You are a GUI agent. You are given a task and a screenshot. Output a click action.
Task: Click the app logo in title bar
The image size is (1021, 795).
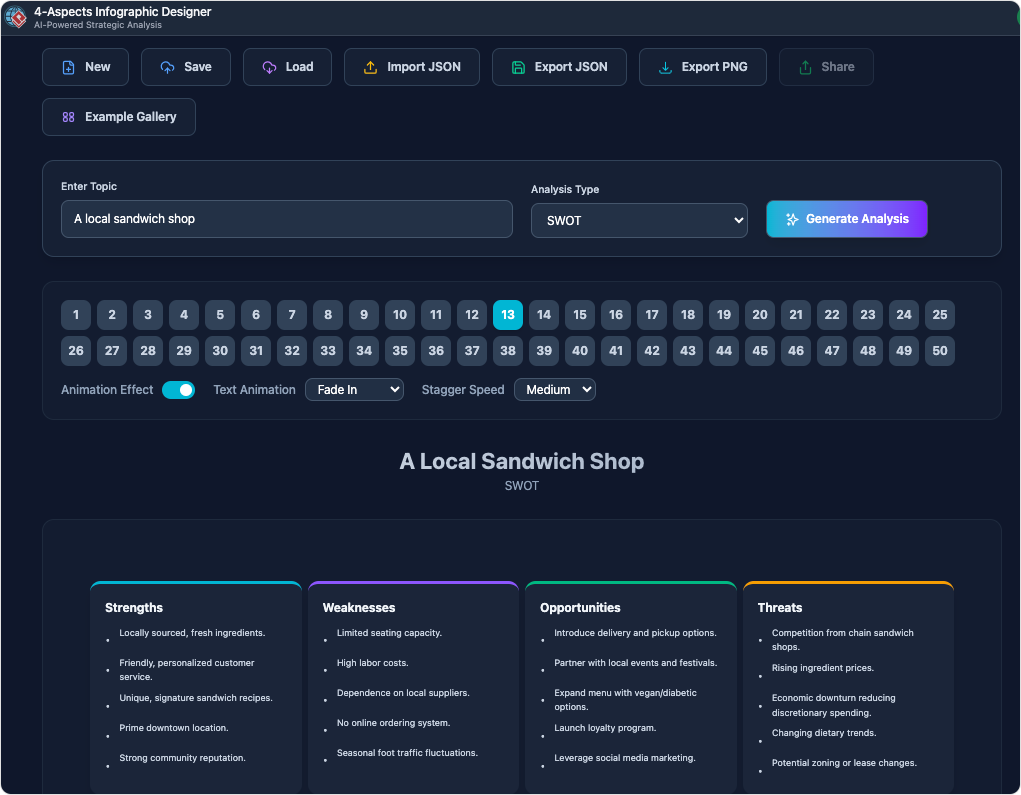click(16, 17)
